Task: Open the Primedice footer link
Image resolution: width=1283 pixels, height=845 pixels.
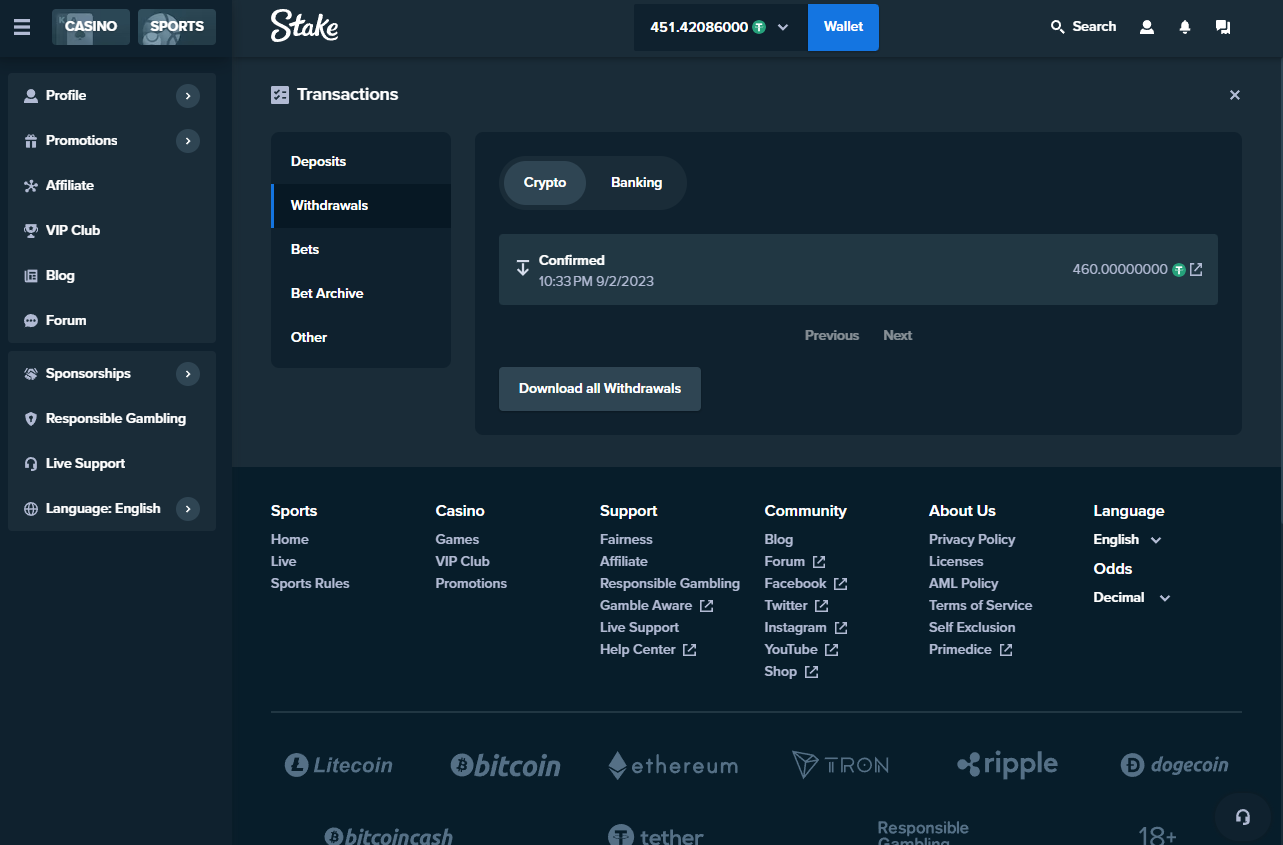Action: (x=970, y=650)
